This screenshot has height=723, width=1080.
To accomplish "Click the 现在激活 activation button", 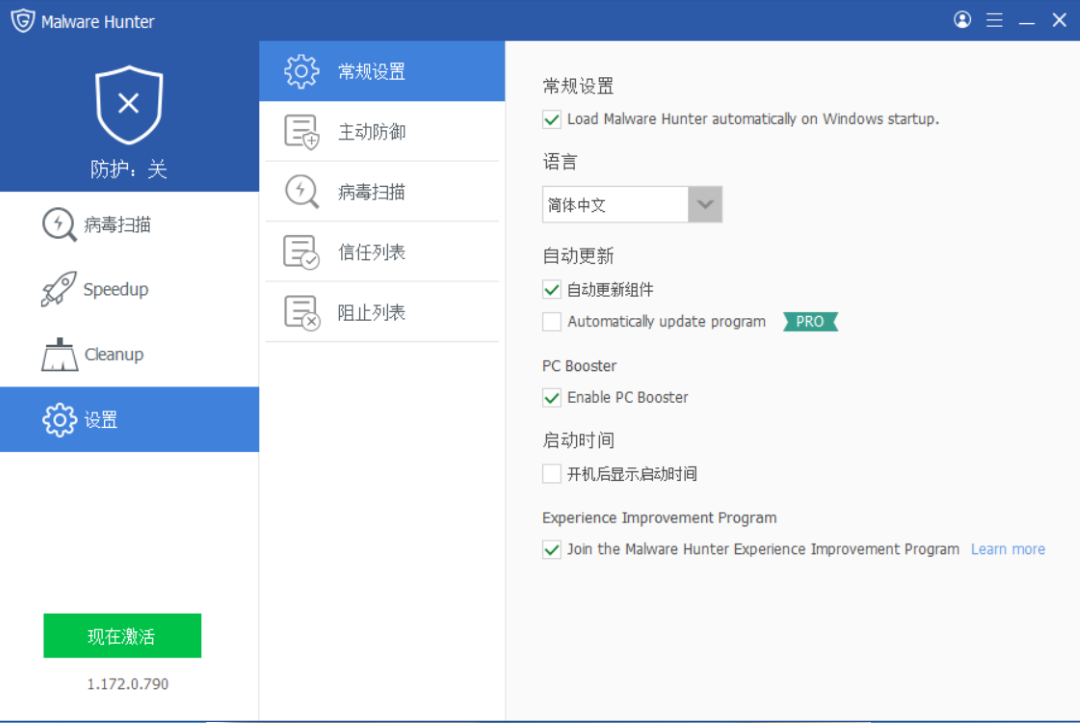I will (121, 635).
